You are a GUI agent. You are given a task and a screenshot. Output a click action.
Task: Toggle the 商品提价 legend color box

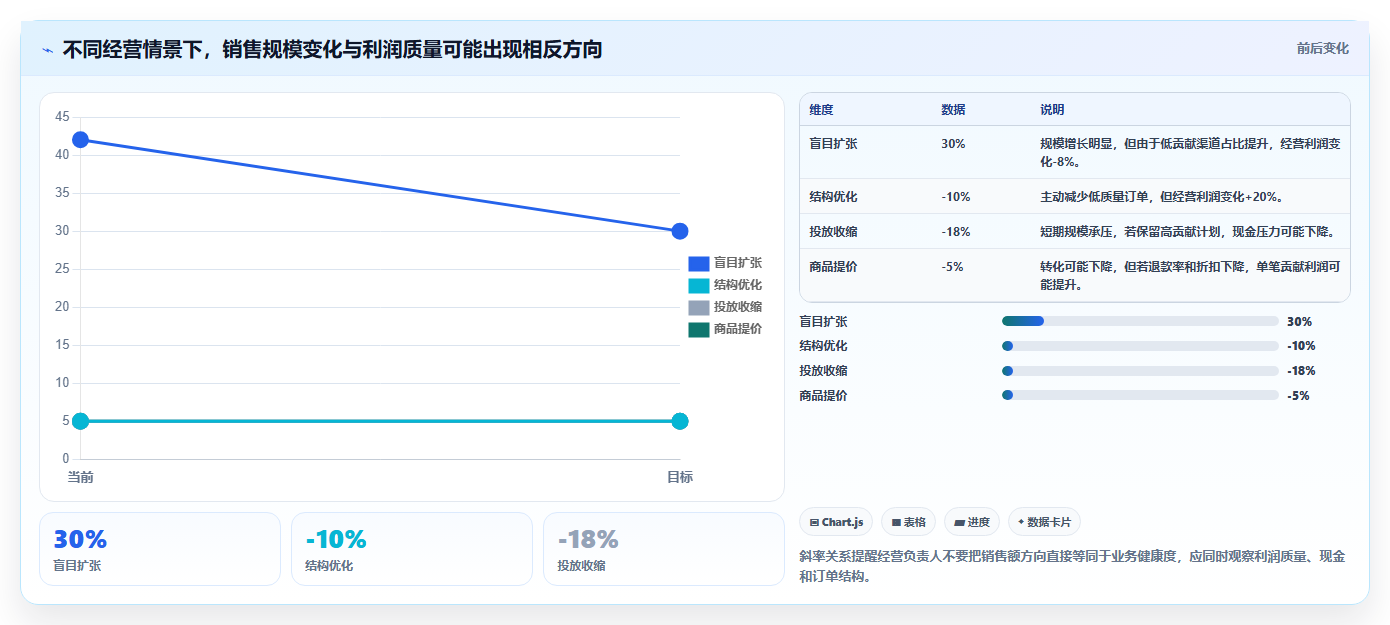[x=698, y=329]
